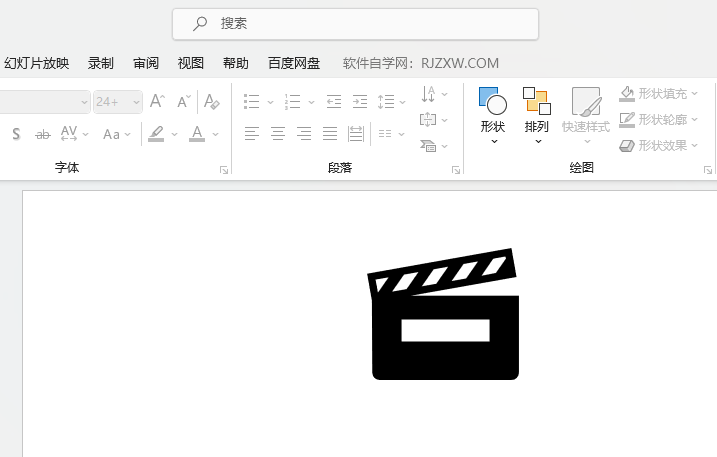Expand the highlight color dropdown arrow
The width and height of the screenshot is (717, 457).
[x=174, y=134]
